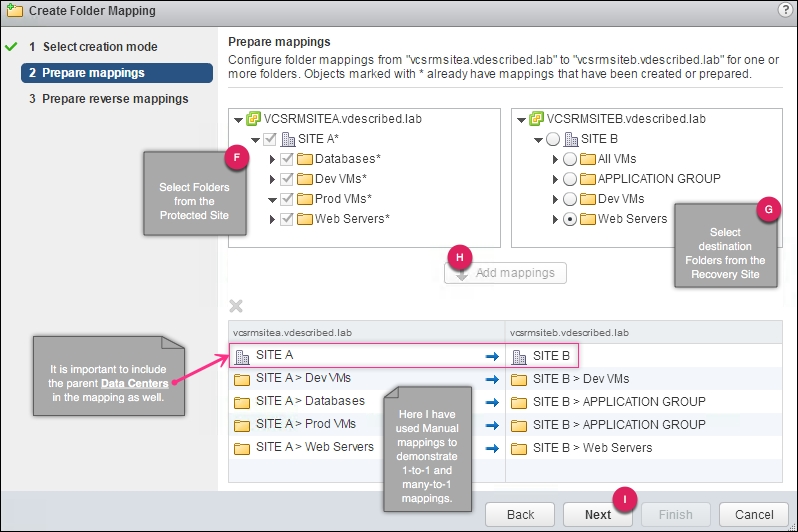Click the folder icon for SITE A > Databases
The width and height of the screenshot is (798, 532).
point(242,402)
